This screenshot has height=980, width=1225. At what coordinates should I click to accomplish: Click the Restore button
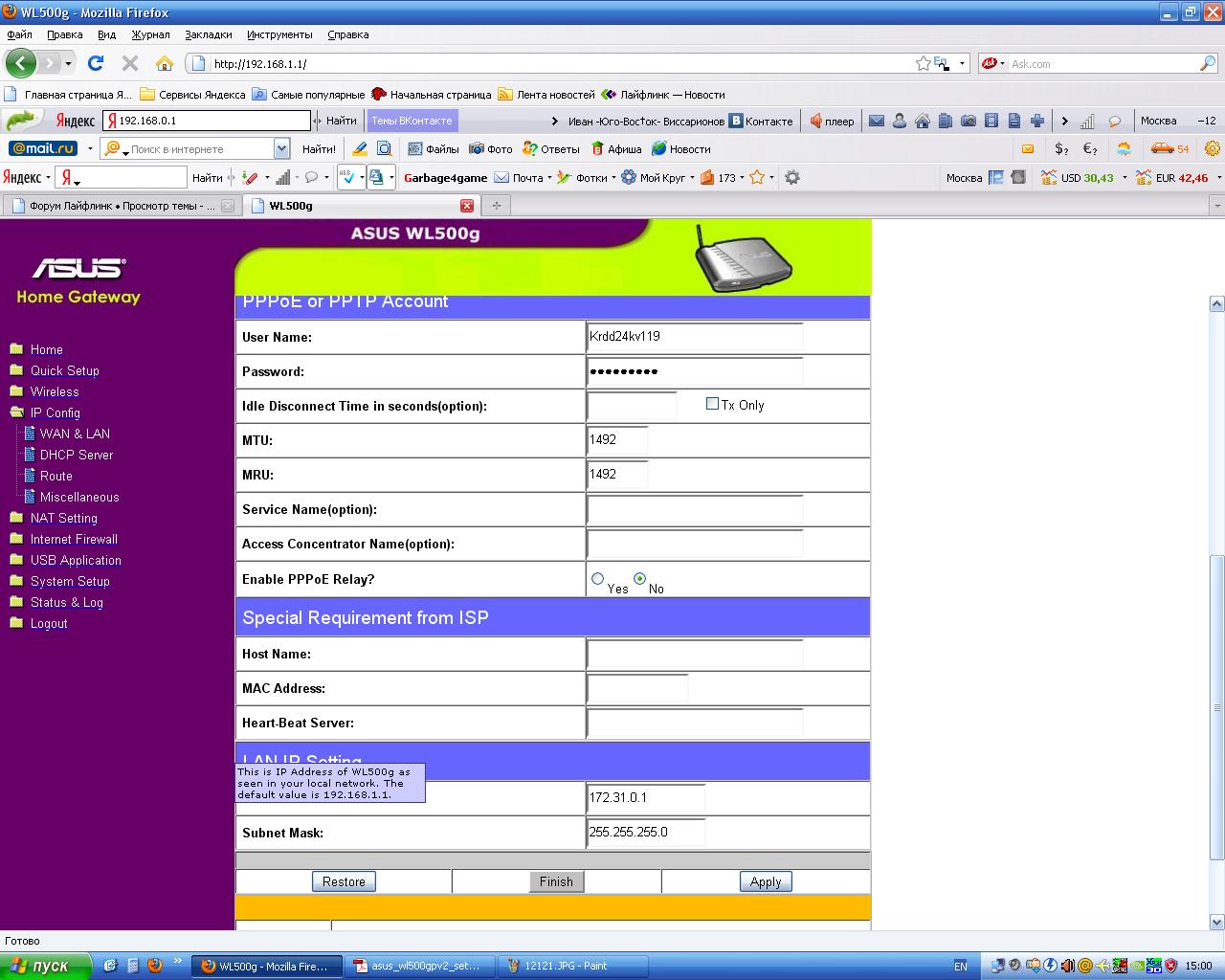click(x=344, y=881)
